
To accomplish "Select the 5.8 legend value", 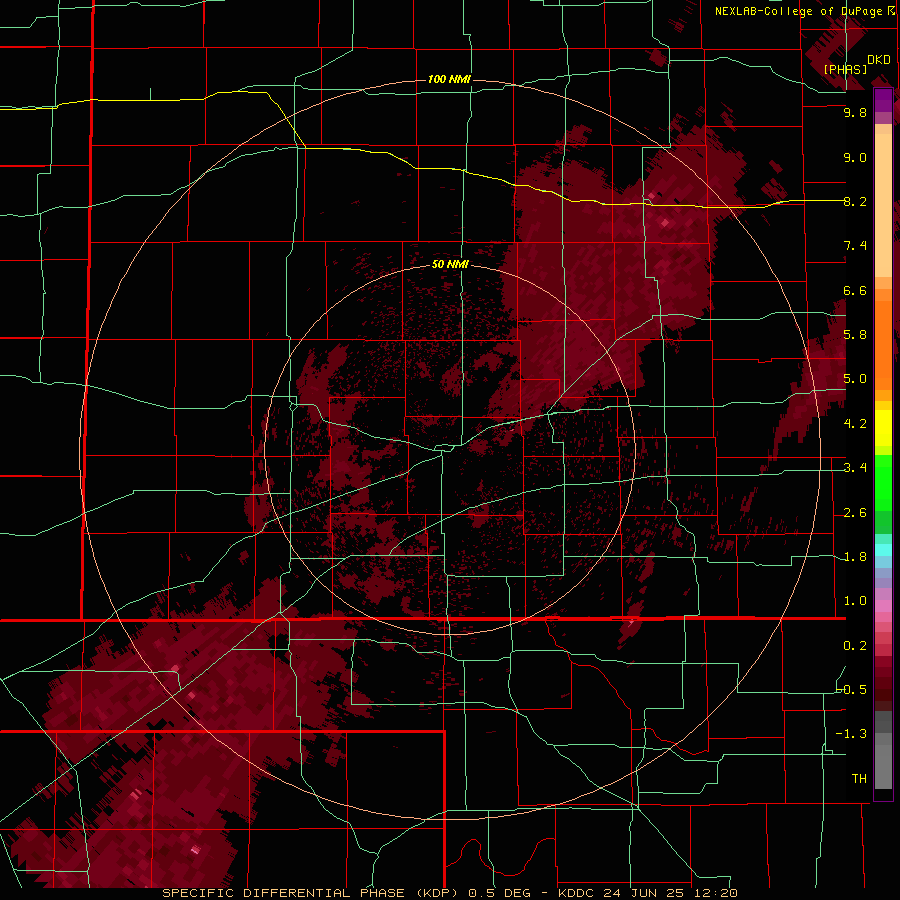I will (855, 335).
